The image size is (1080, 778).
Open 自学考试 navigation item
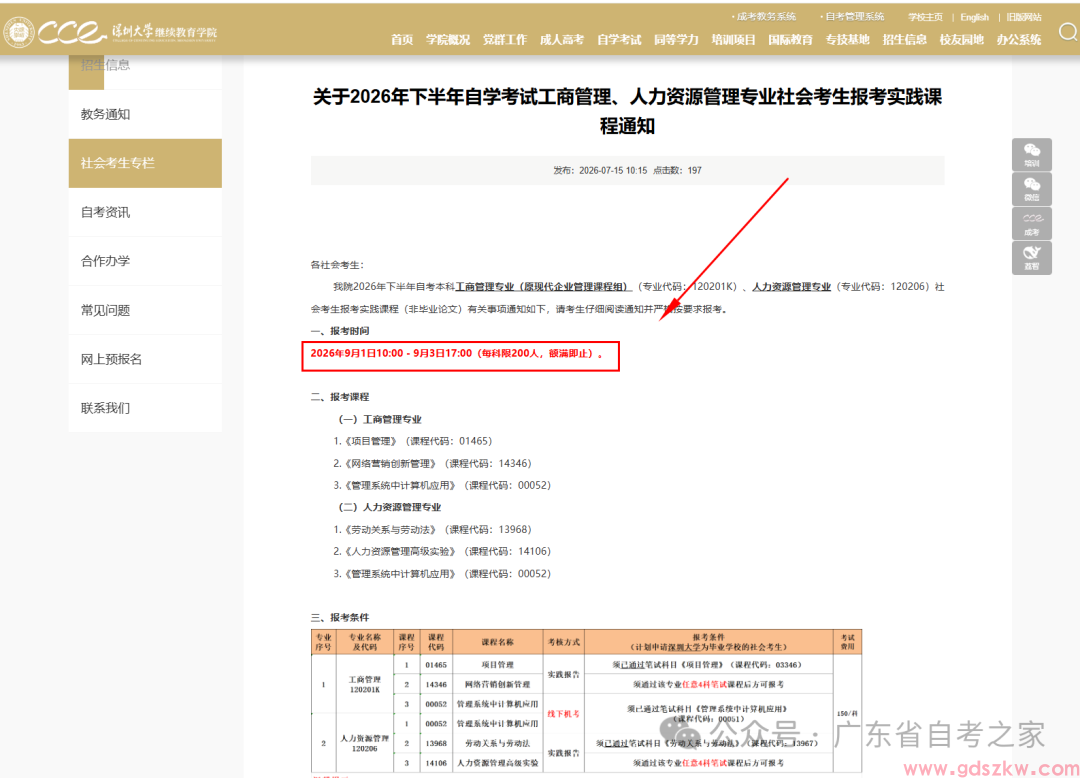pos(619,40)
